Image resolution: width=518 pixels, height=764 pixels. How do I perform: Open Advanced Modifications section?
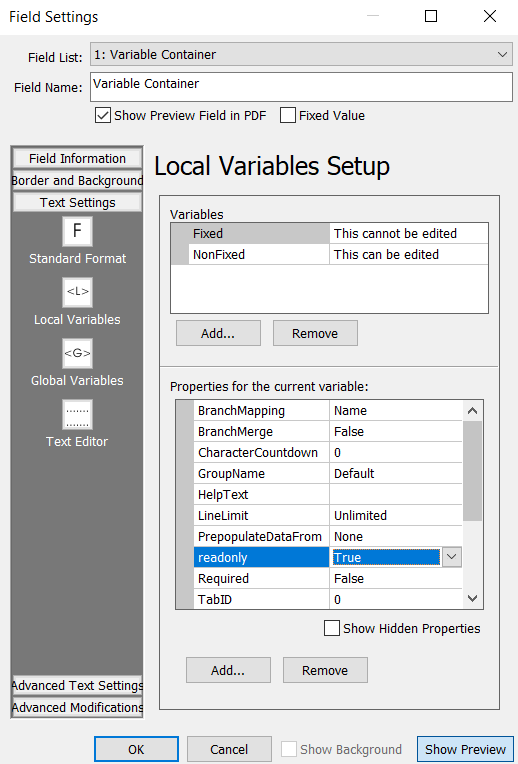click(77, 707)
